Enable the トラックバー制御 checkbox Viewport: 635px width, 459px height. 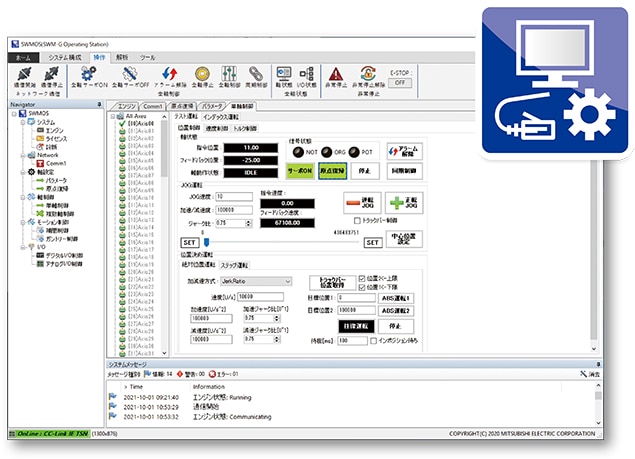tap(357, 220)
